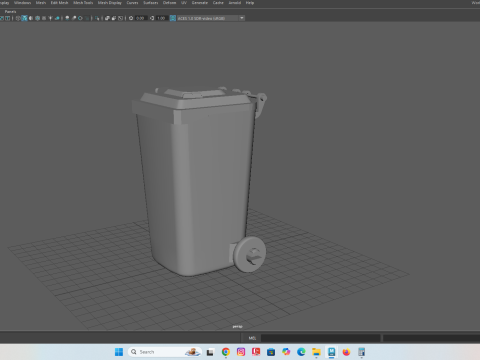Toggle viewport shadows button

pyautogui.click(x=57, y=18)
